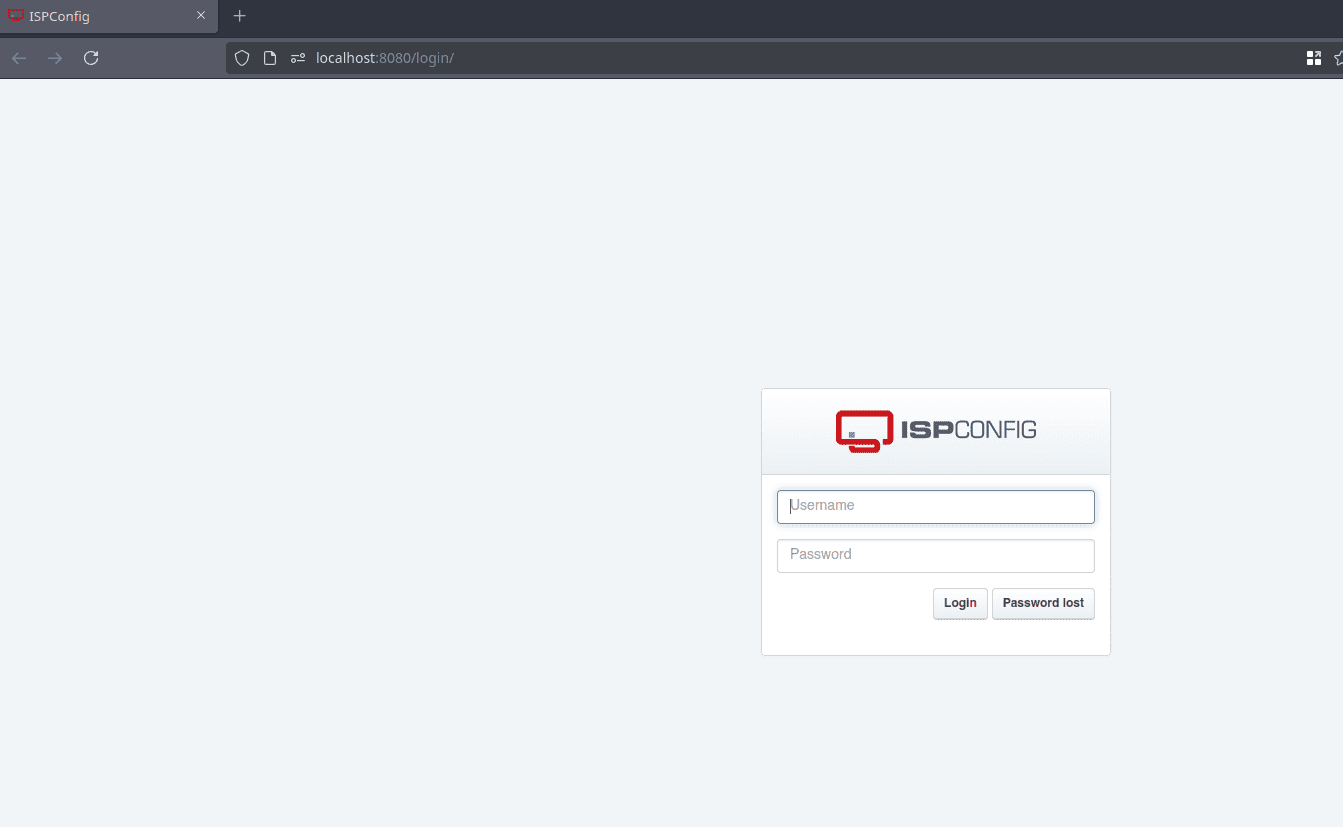Open site permissions icon in address bar
Image resolution: width=1343 pixels, height=827 pixels.
click(x=297, y=58)
